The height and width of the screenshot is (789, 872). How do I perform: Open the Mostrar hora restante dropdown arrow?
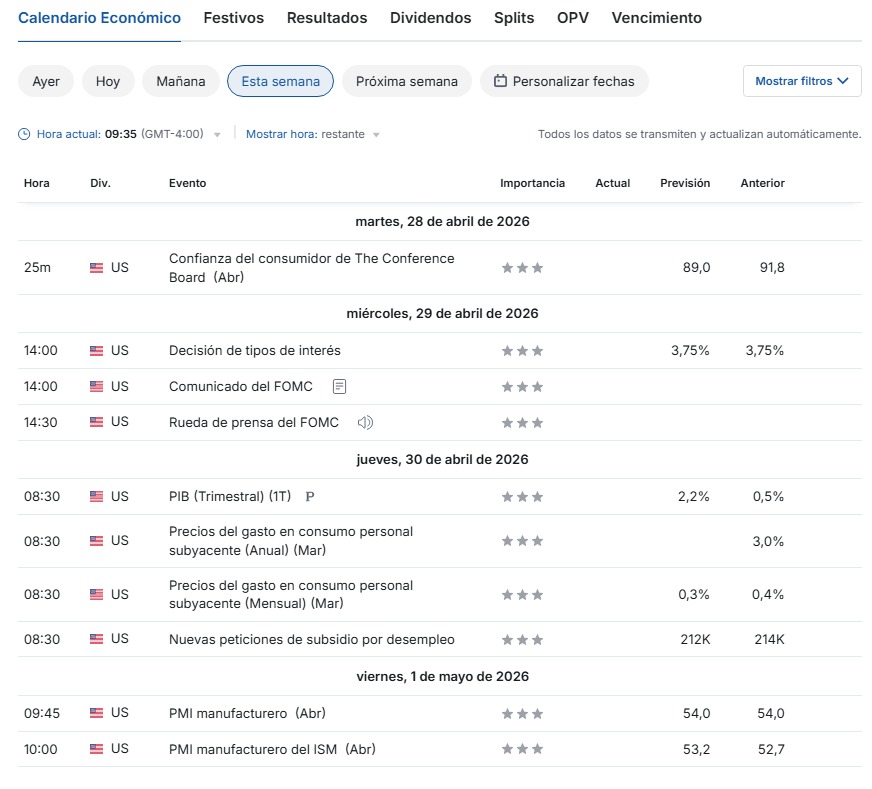(x=376, y=135)
